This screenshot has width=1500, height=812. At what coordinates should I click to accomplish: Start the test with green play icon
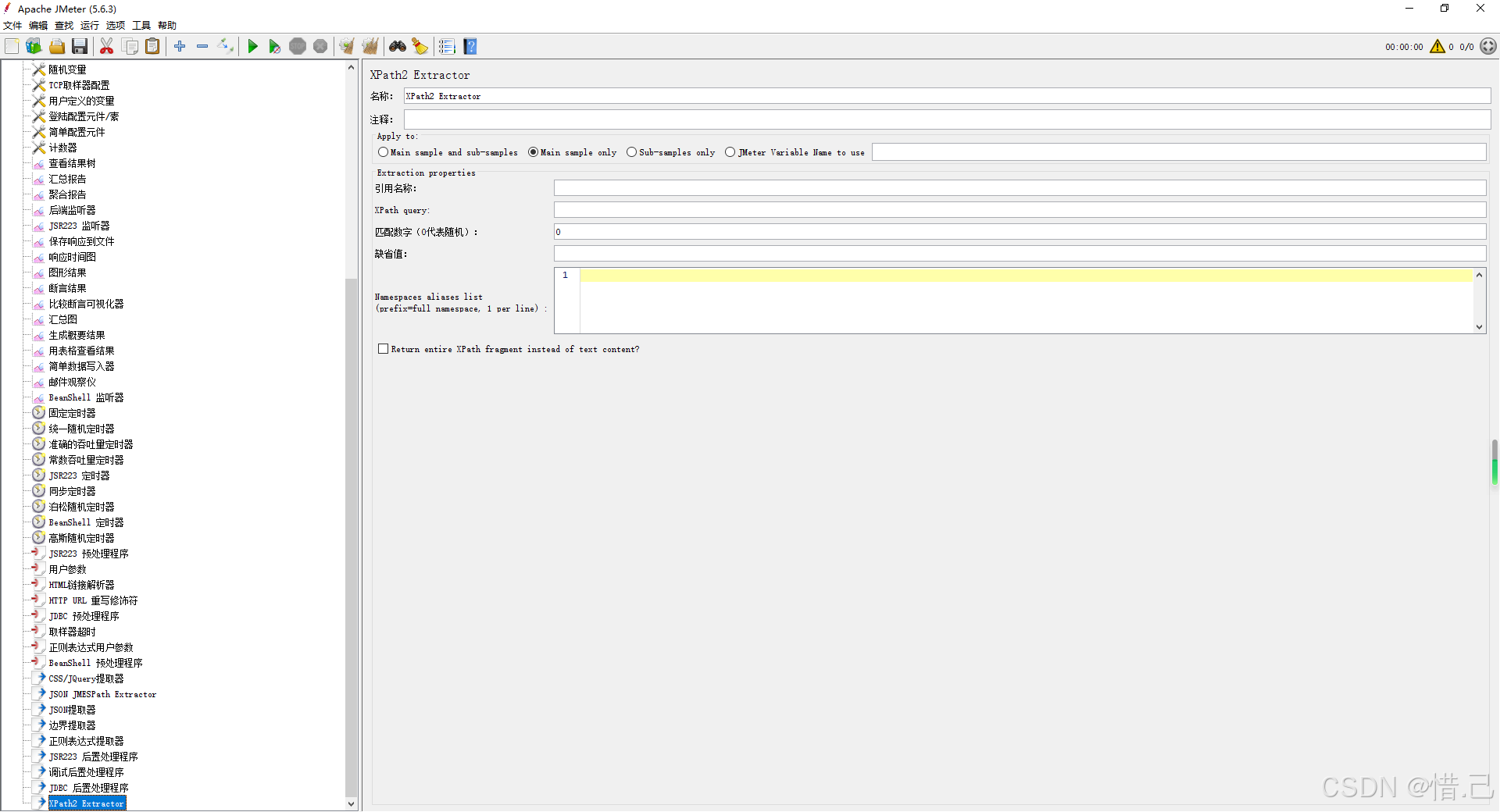click(x=252, y=47)
